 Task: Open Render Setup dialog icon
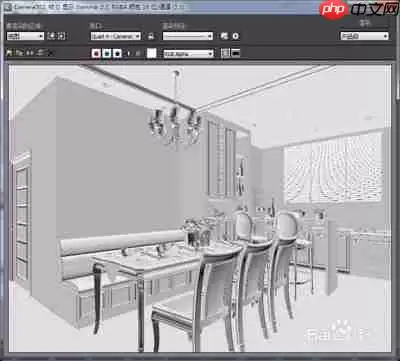tap(225, 36)
